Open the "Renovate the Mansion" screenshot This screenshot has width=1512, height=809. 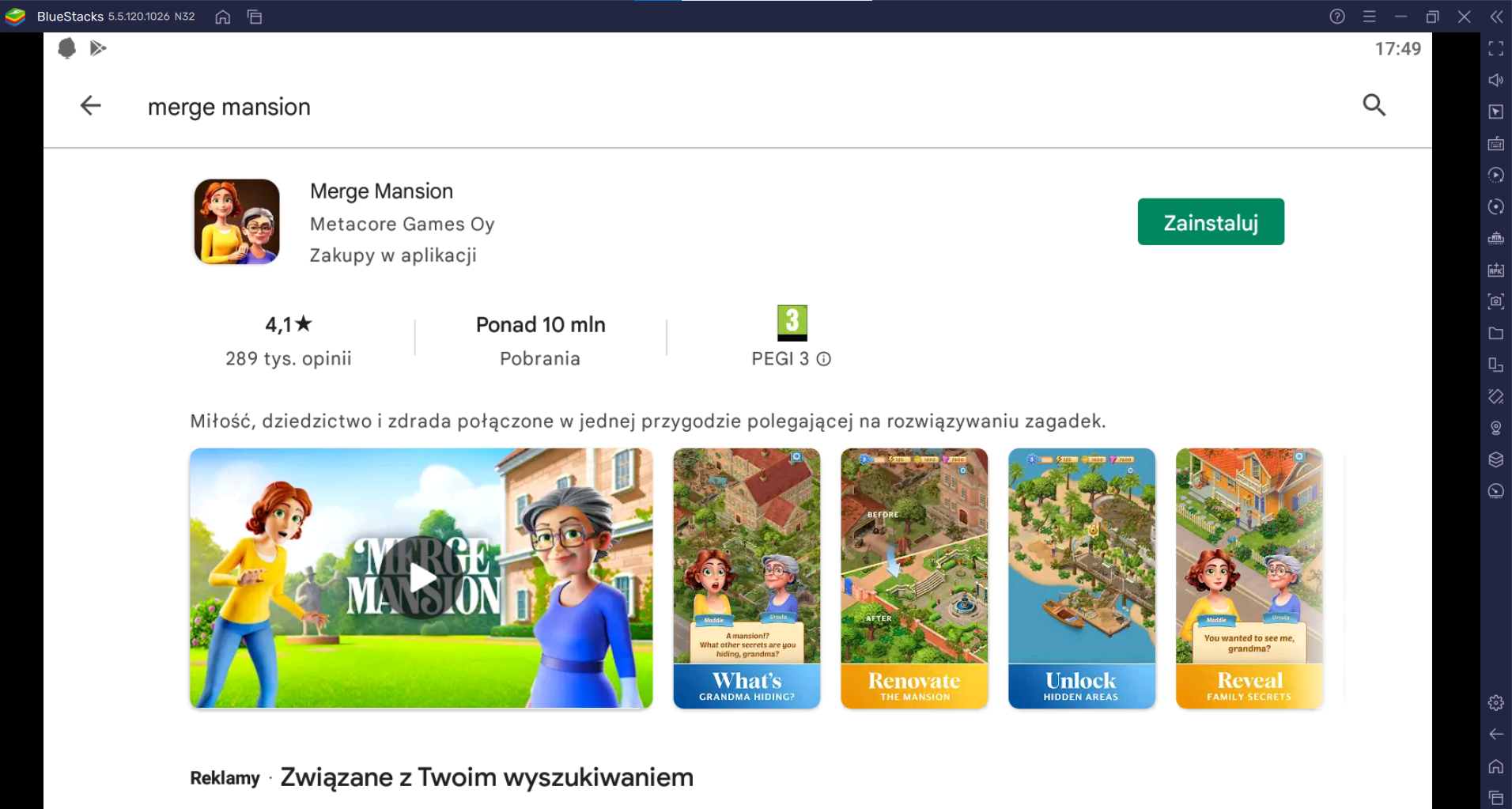[x=914, y=578]
